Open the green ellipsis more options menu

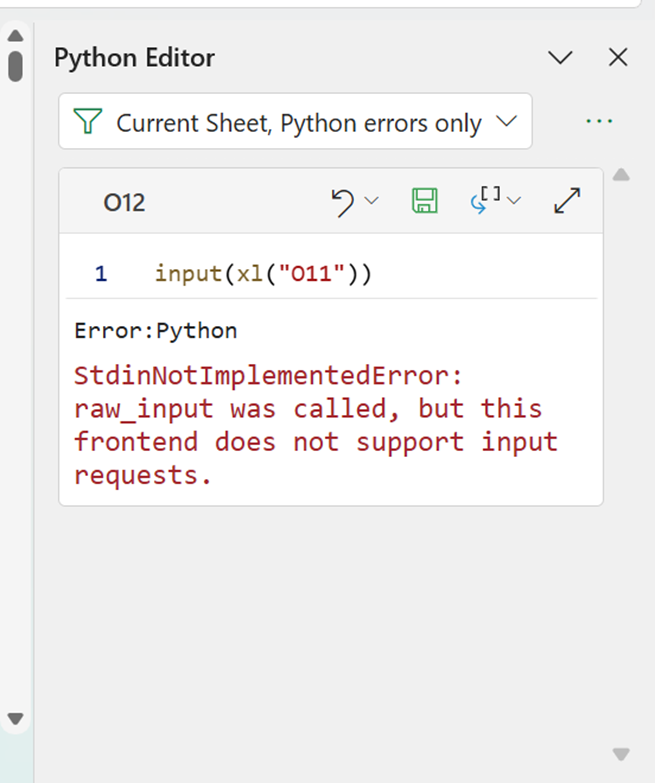pos(598,121)
